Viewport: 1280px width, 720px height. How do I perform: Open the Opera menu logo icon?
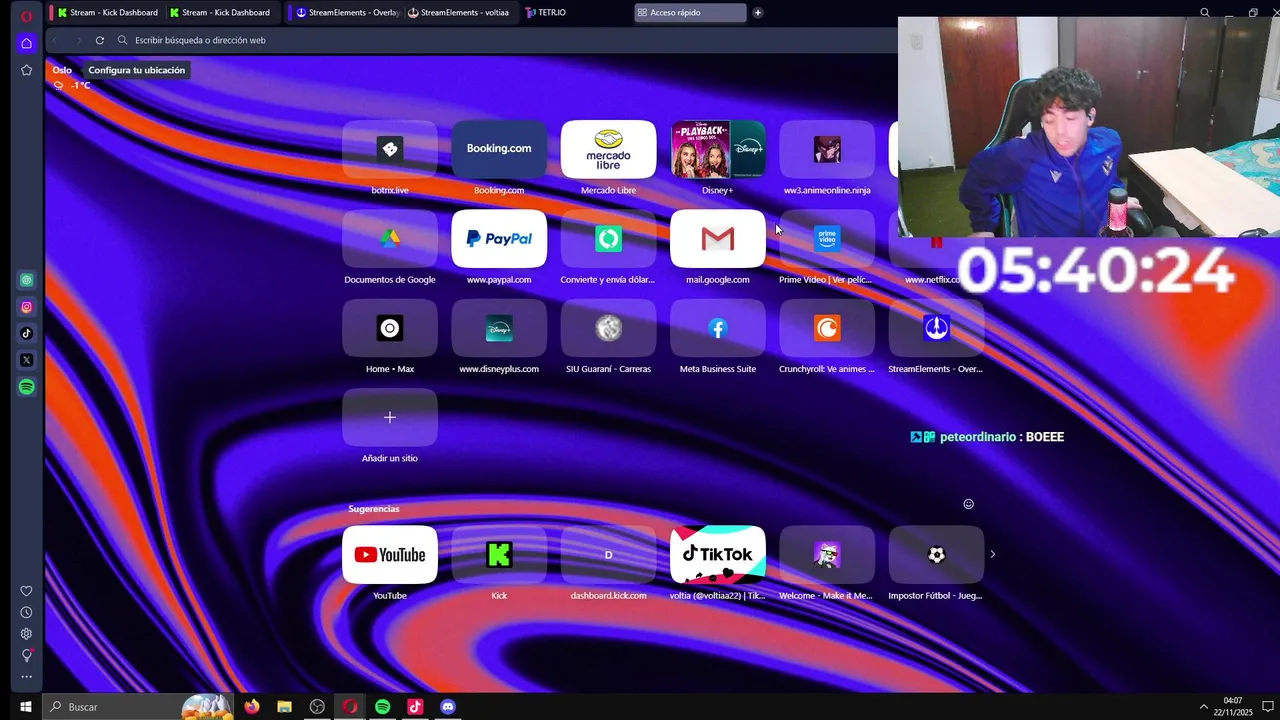[26, 15]
